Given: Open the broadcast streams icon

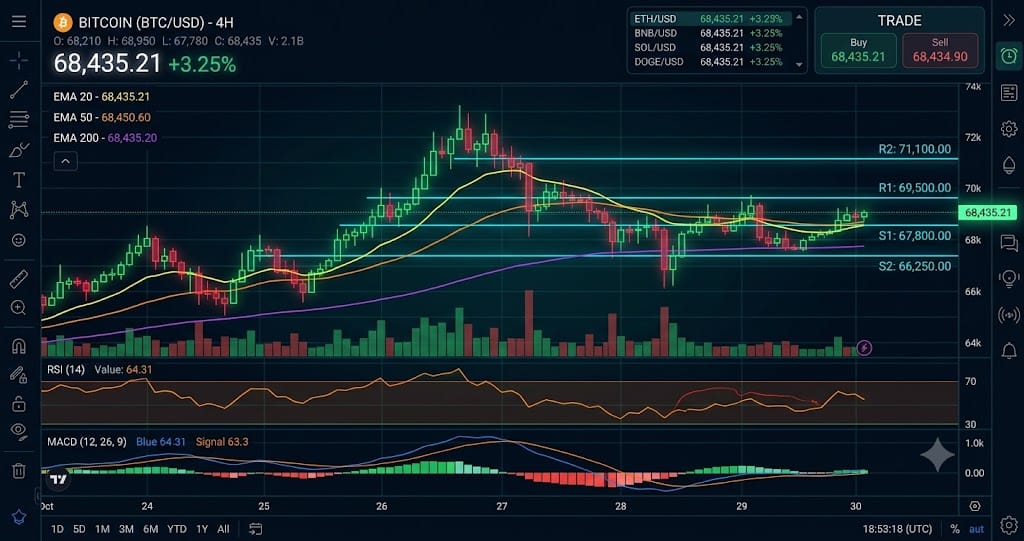Looking at the screenshot, I should pyautogui.click(x=1008, y=315).
